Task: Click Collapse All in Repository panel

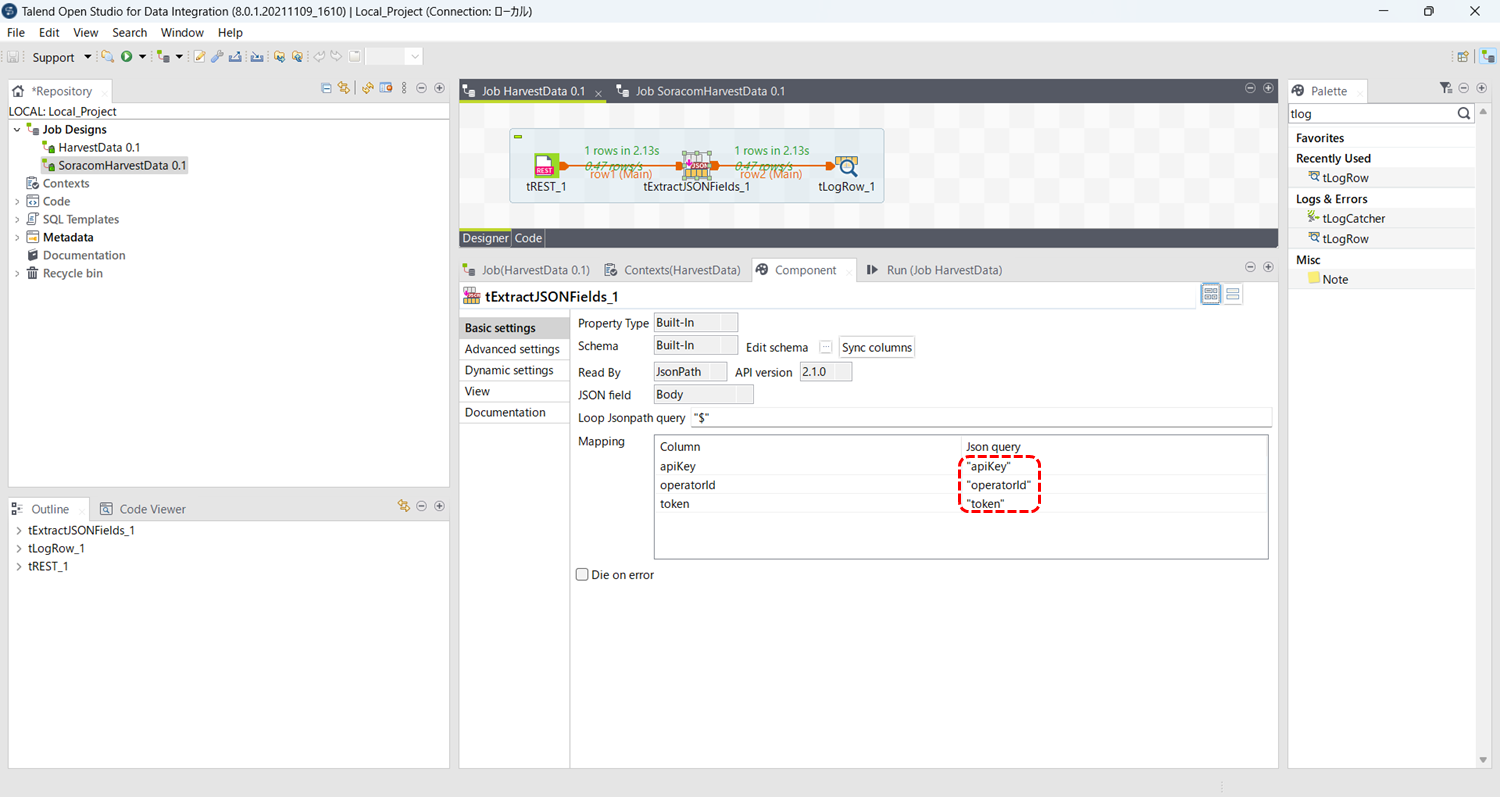Action: (326, 88)
